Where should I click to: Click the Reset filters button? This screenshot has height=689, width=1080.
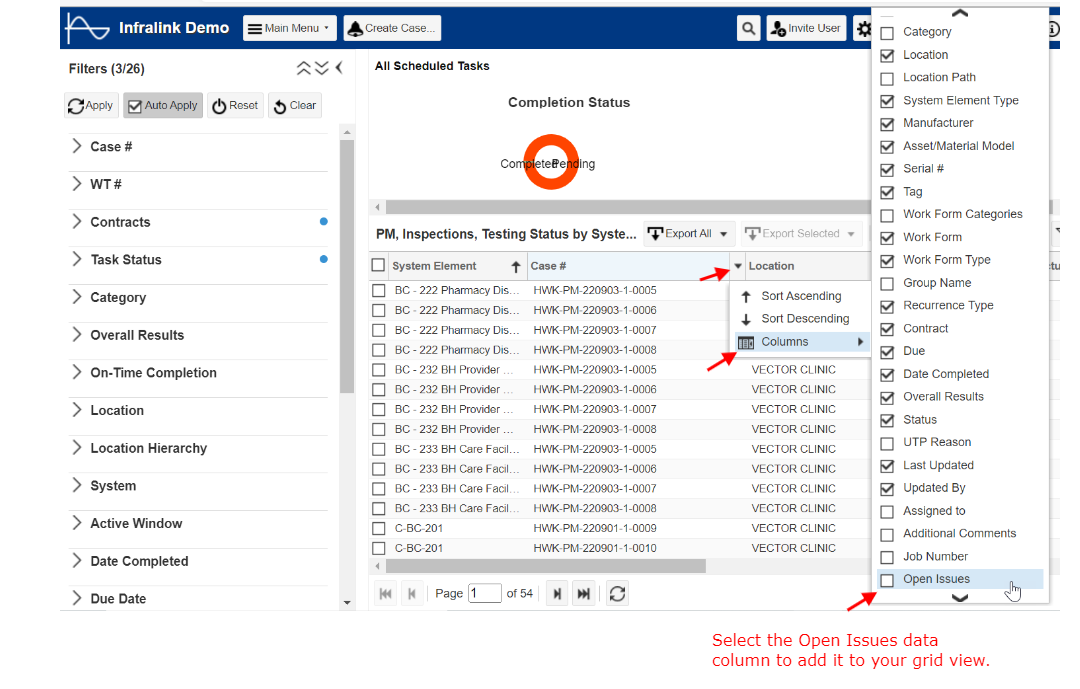(236, 105)
